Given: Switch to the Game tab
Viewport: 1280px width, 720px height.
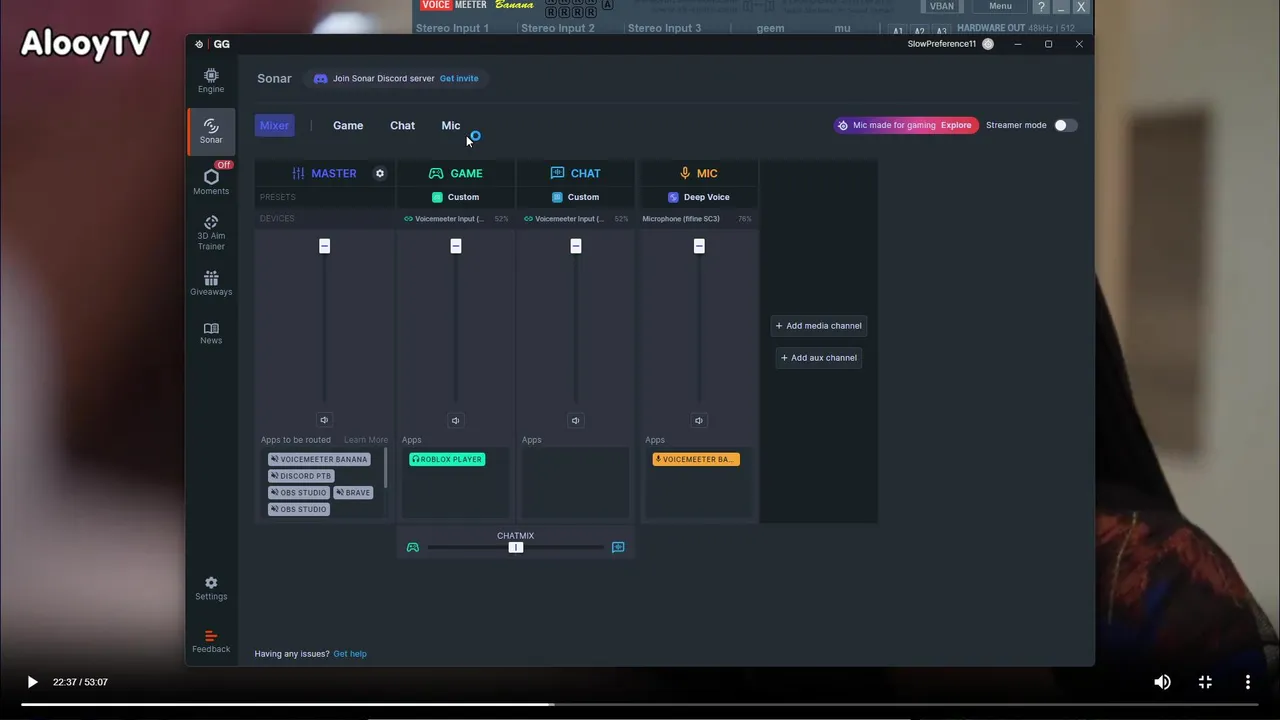Looking at the screenshot, I should 348,125.
